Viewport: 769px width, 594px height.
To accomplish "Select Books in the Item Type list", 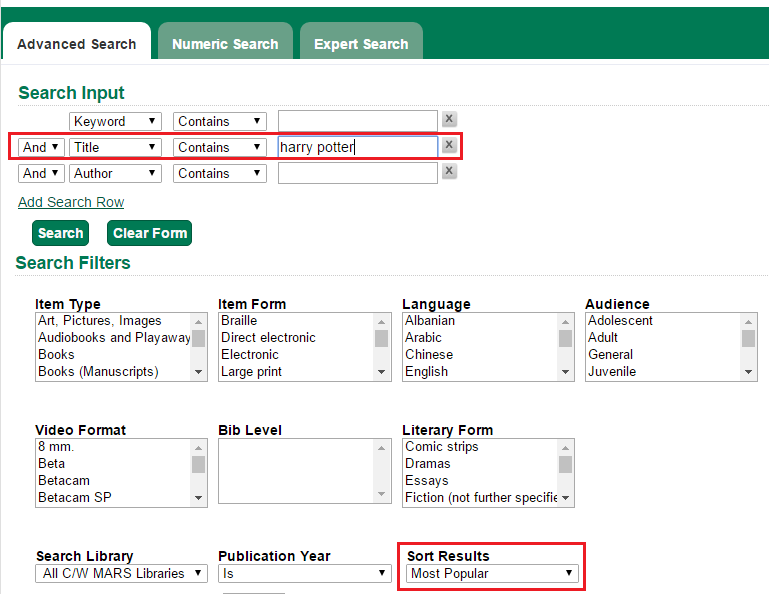I will click(x=57, y=354).
